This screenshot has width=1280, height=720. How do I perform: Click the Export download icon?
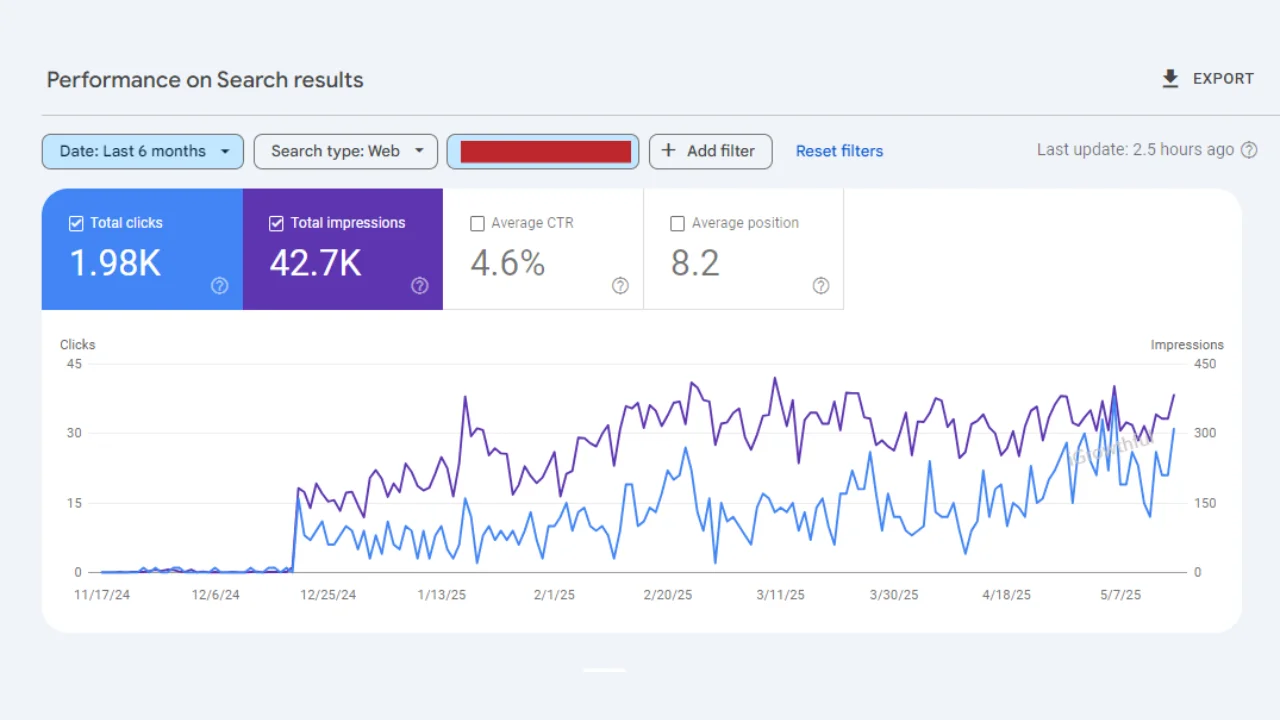click(x=1170, y=79)
